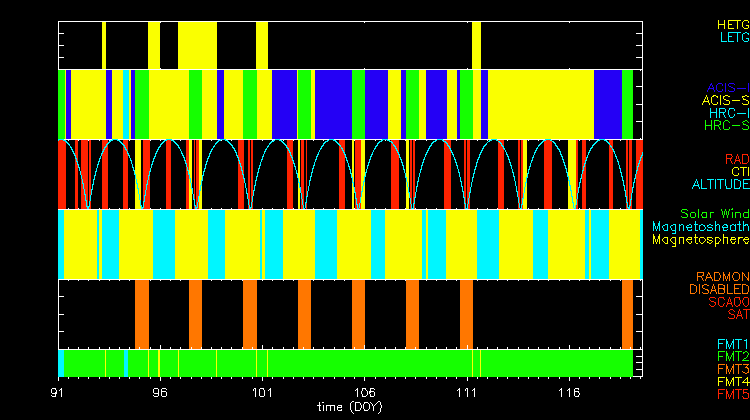Select the LETG legend label
This screenshot has width=750, height=420.
732,37
